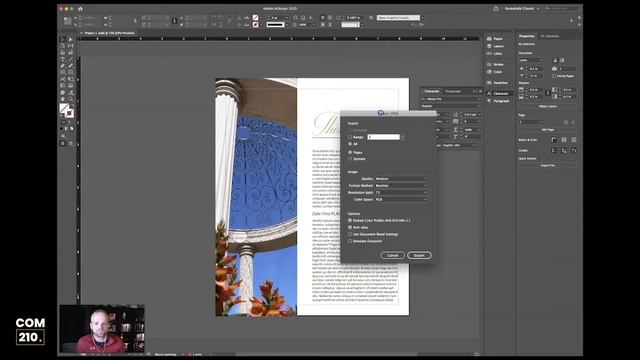
Task: Click the Adjust Layout button
Action: click(548, 107)
